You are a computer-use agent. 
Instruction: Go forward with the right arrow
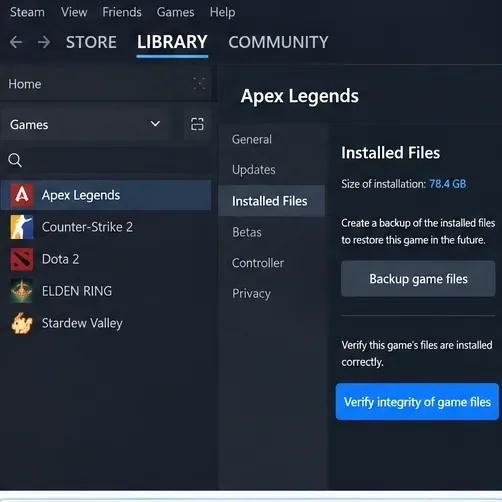(x=44, y=42)
